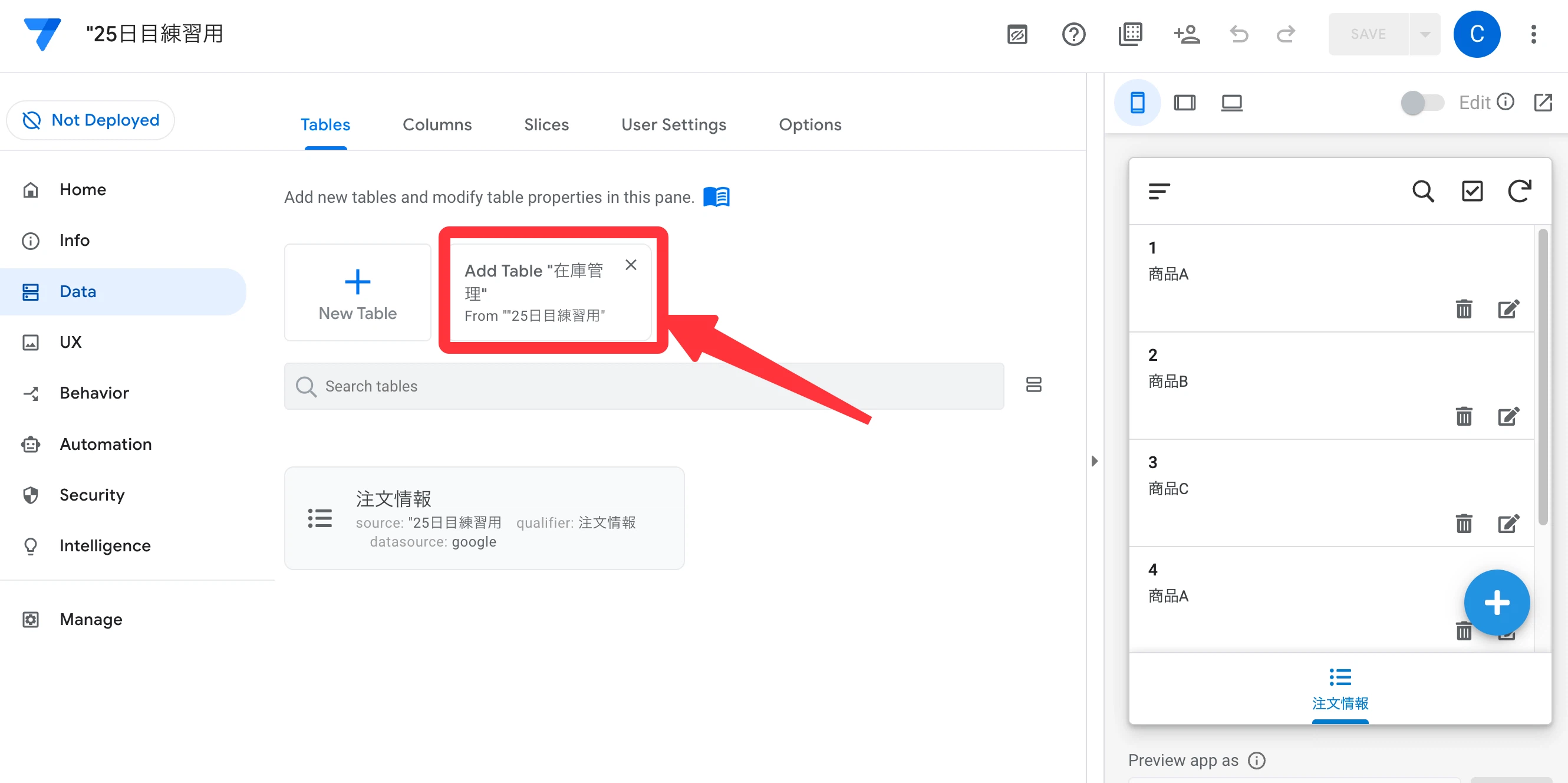Click the AppSheet logo icon
Viewport: 1568px width, 783px height.
tap(42, 34)
